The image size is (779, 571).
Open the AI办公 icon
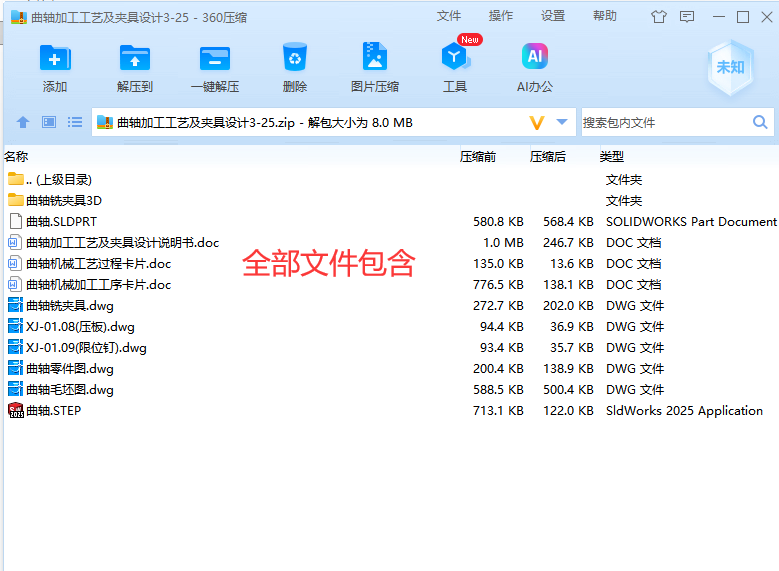point(535,56)
